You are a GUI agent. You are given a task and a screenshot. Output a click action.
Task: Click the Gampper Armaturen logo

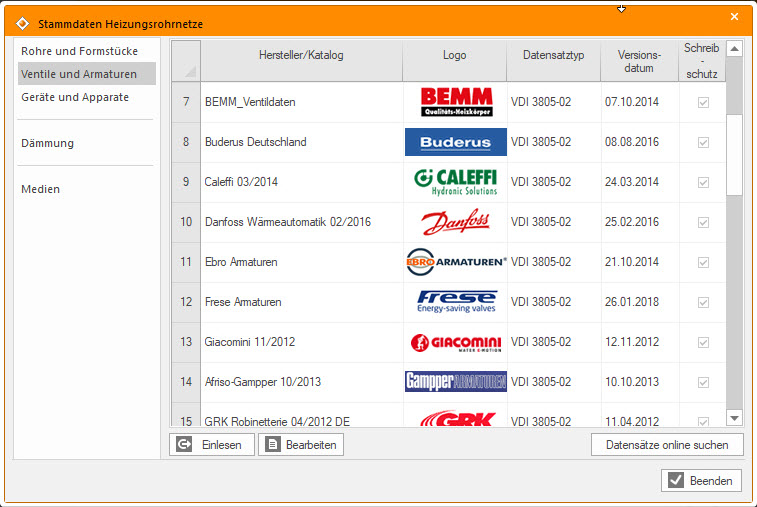(455, 382)
